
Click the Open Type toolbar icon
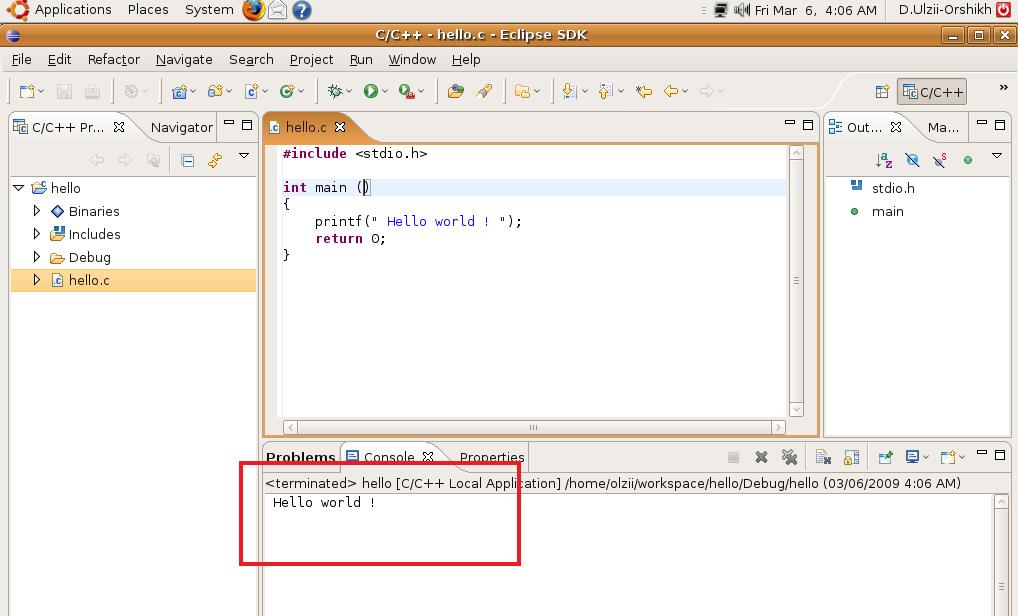coord(456,92)
